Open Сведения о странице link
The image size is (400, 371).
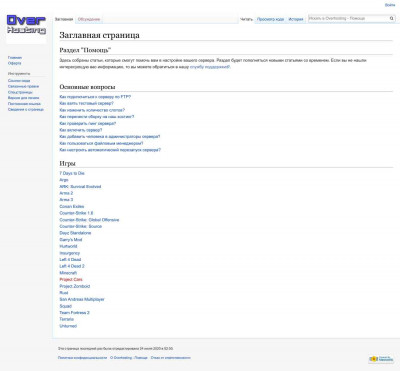click(x=26, y=109)
